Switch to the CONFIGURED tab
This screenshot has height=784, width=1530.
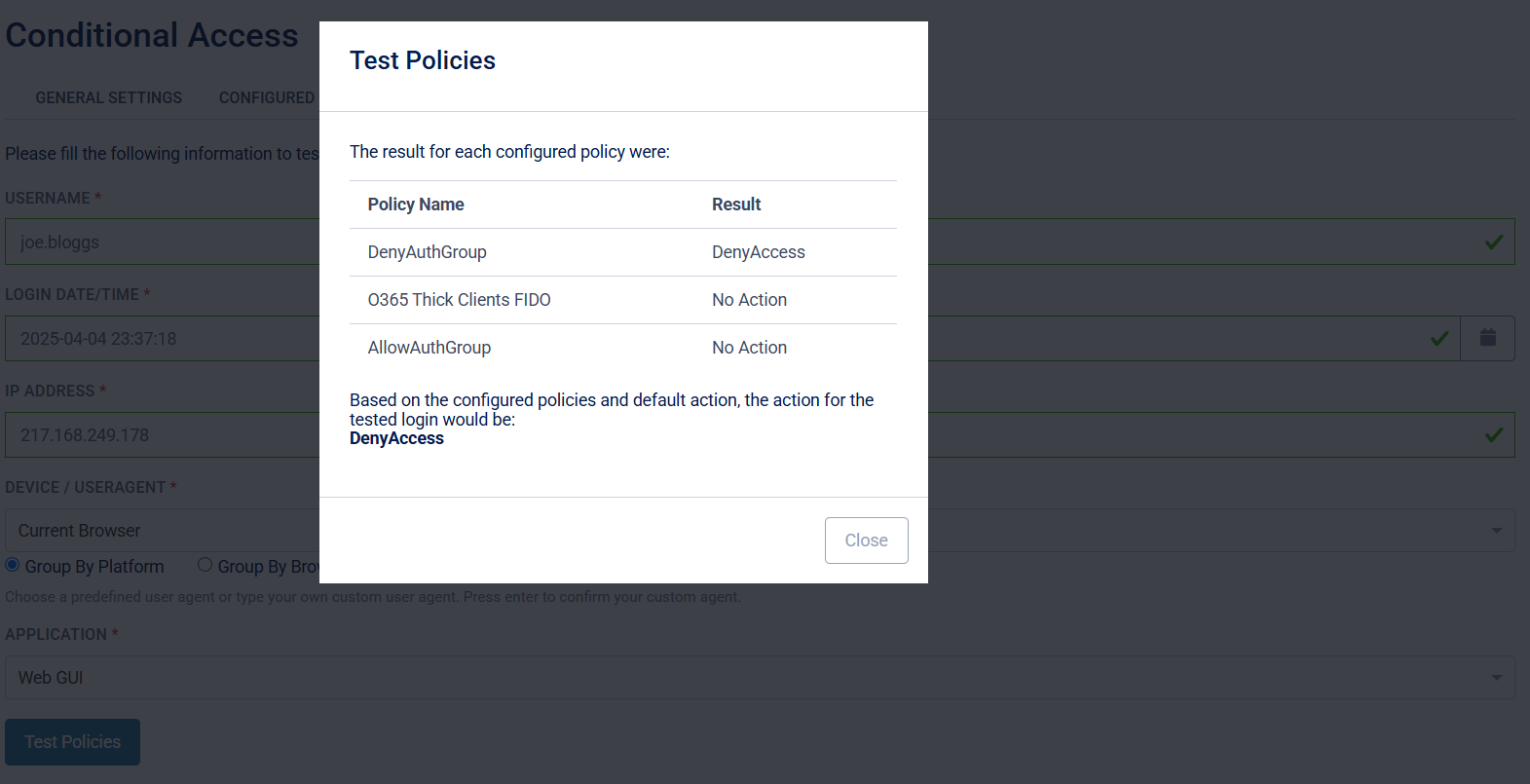pyautogui.click(x=266, y=97)
